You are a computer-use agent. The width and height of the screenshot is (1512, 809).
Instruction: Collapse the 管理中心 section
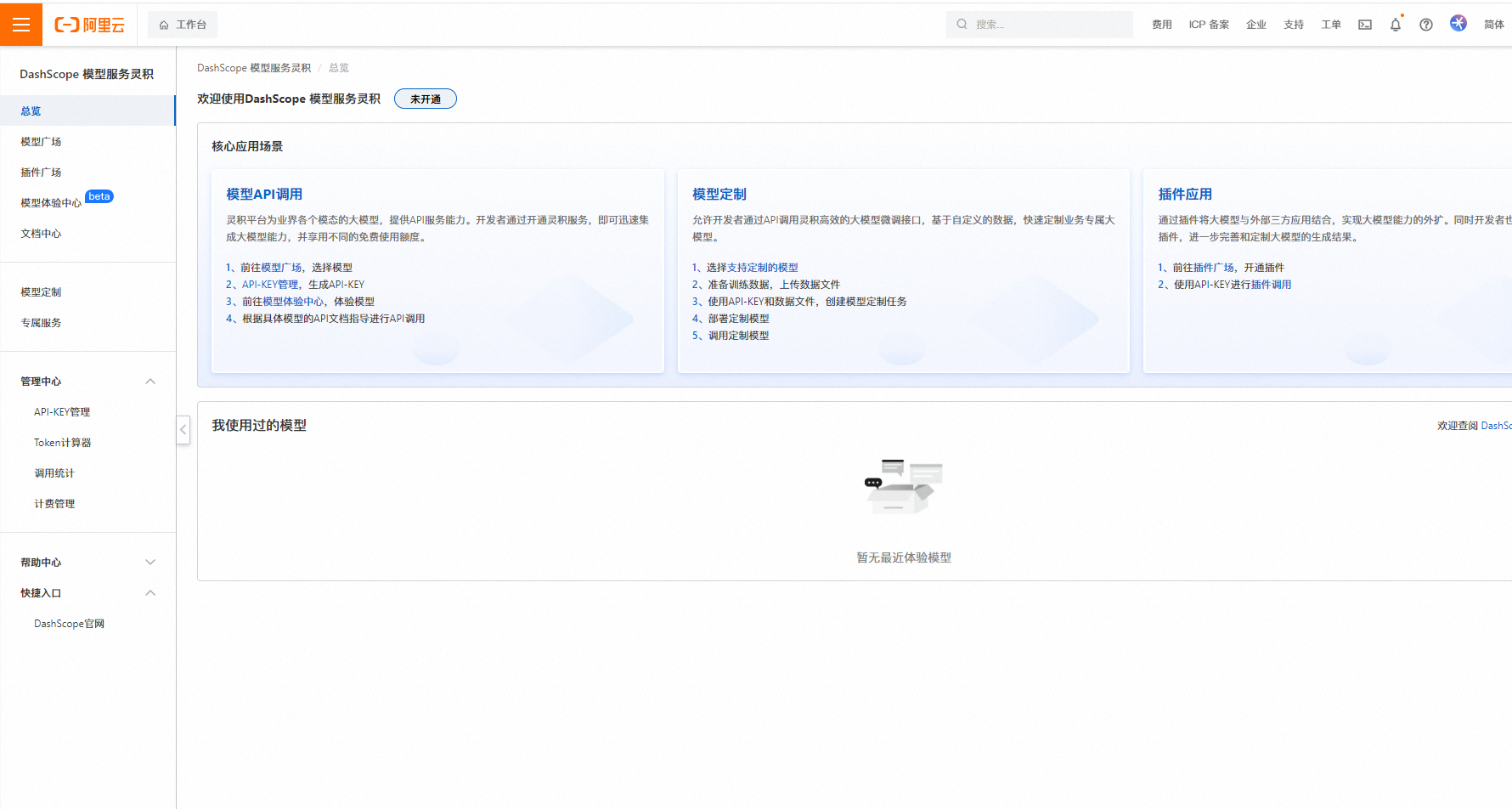(150, 382)
